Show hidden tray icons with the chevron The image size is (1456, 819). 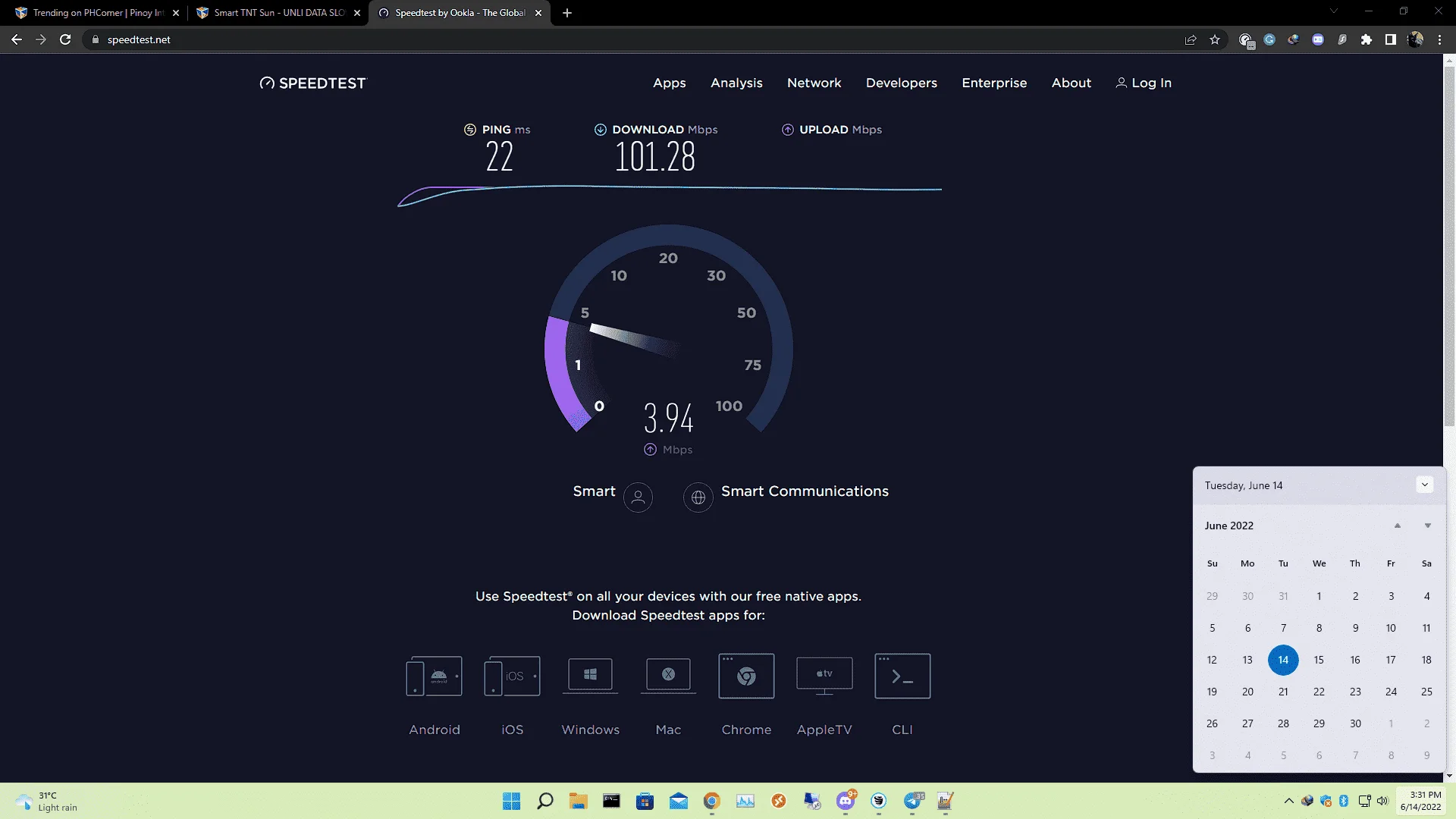coord(1289,801)
